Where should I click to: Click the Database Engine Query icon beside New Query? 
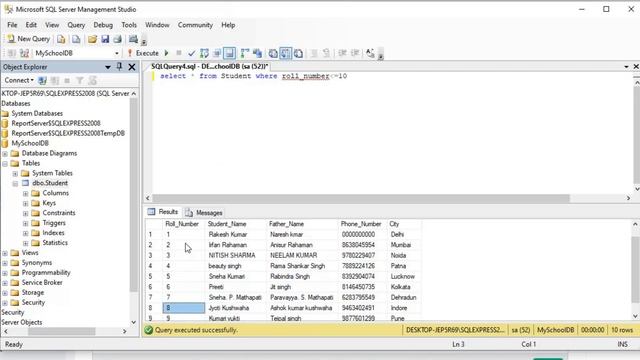coord(61,39)
